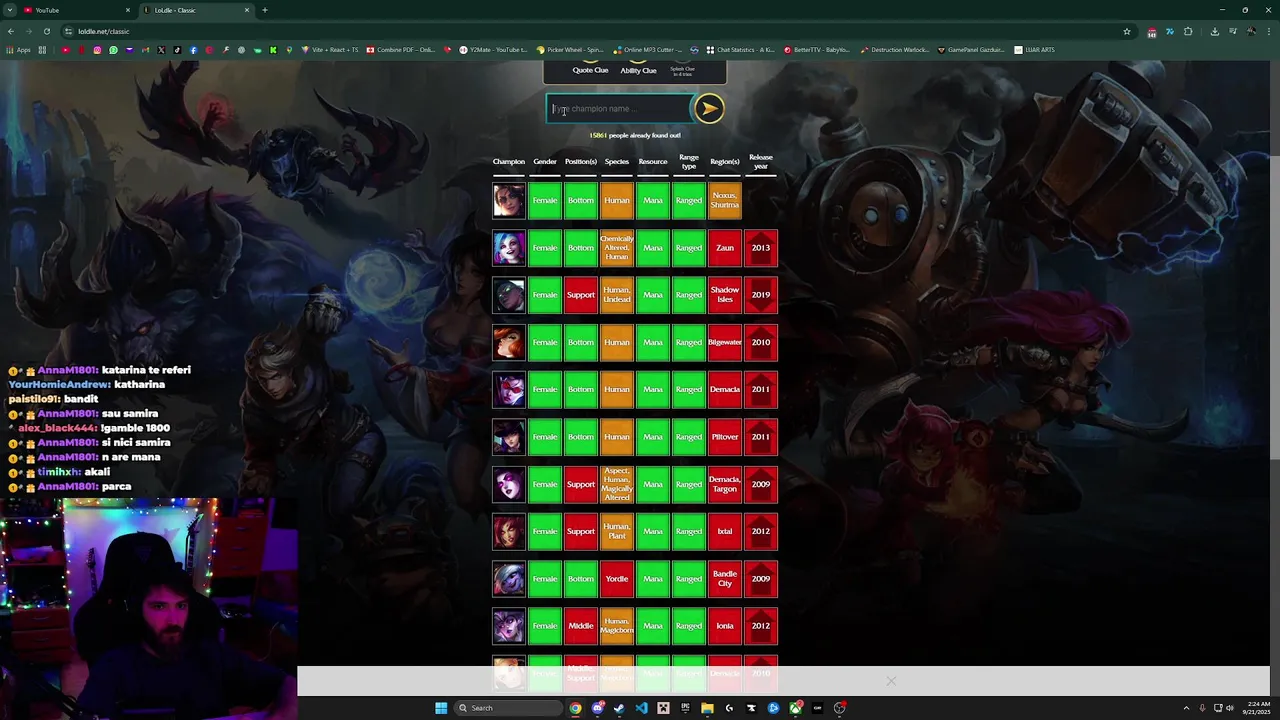Open the V2Mate YouTube bookmark
This screenshot has width=1280, height=720.
tap(493, 50)
